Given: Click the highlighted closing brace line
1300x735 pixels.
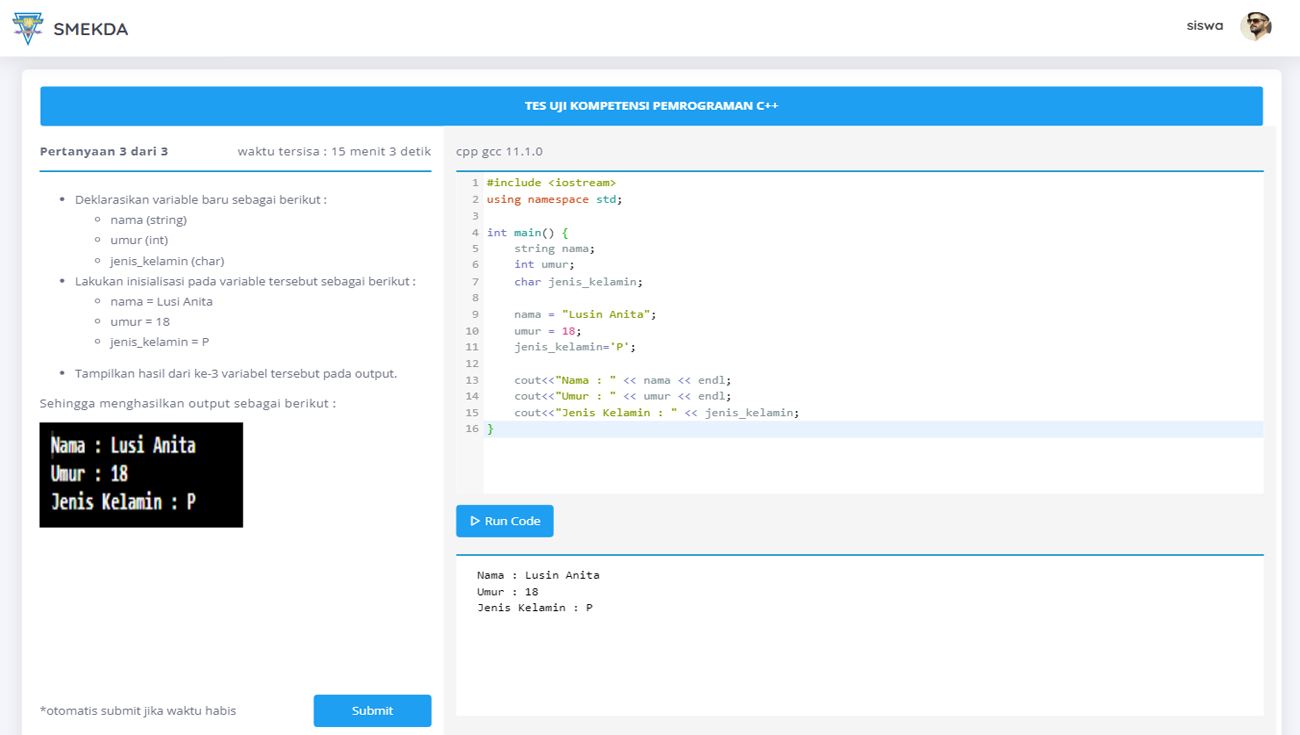Looking at the screenshot, I should coord(492,427).
